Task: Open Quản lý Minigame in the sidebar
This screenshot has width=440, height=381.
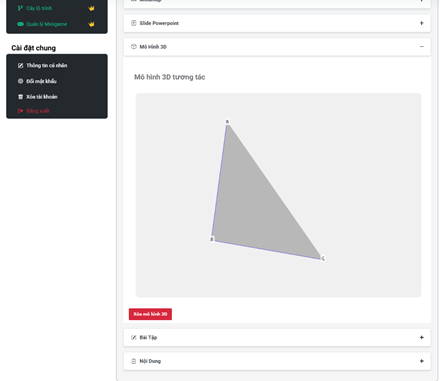Action: point(57,24)
